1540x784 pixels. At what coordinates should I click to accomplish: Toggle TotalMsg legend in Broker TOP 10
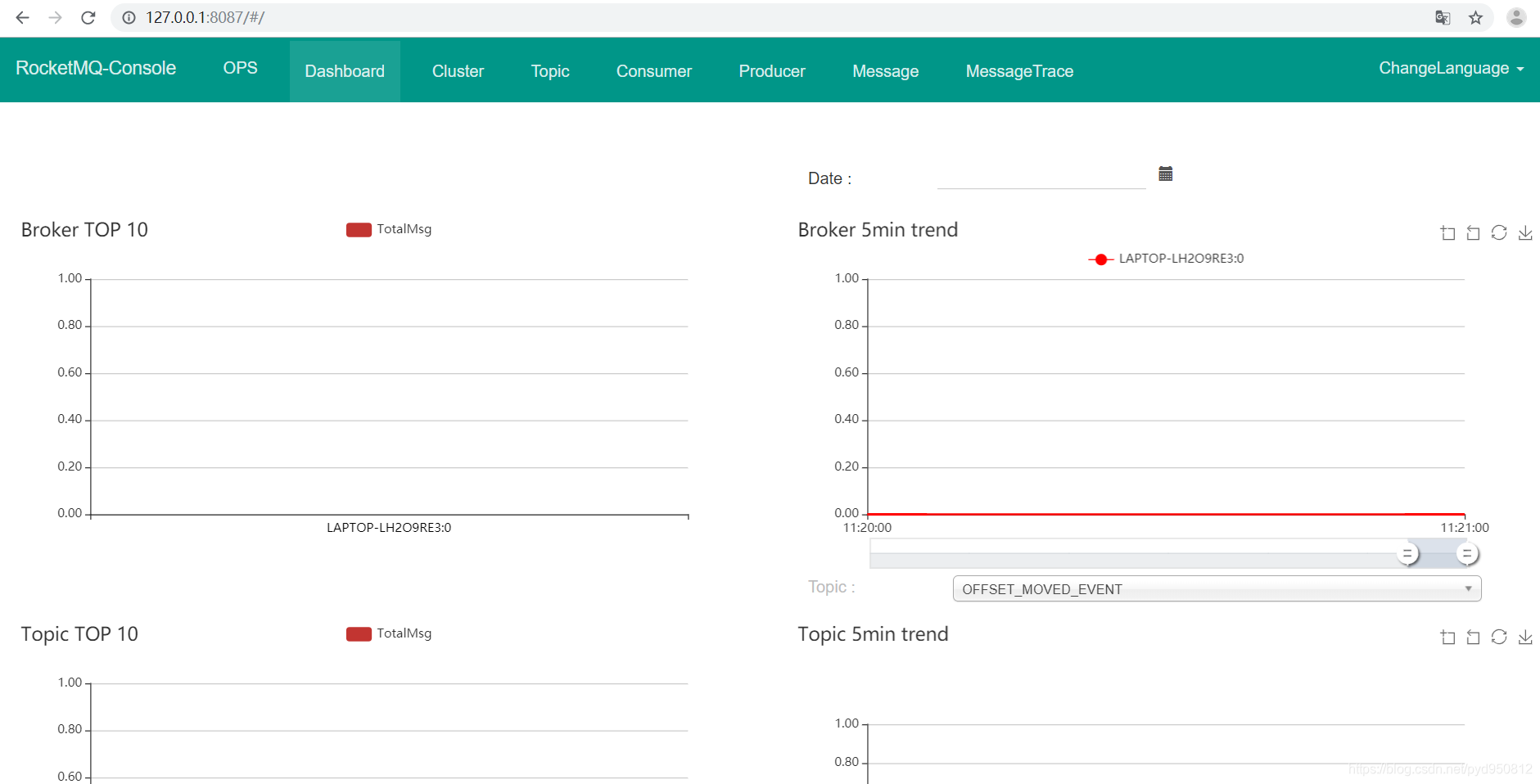(389, 229)
